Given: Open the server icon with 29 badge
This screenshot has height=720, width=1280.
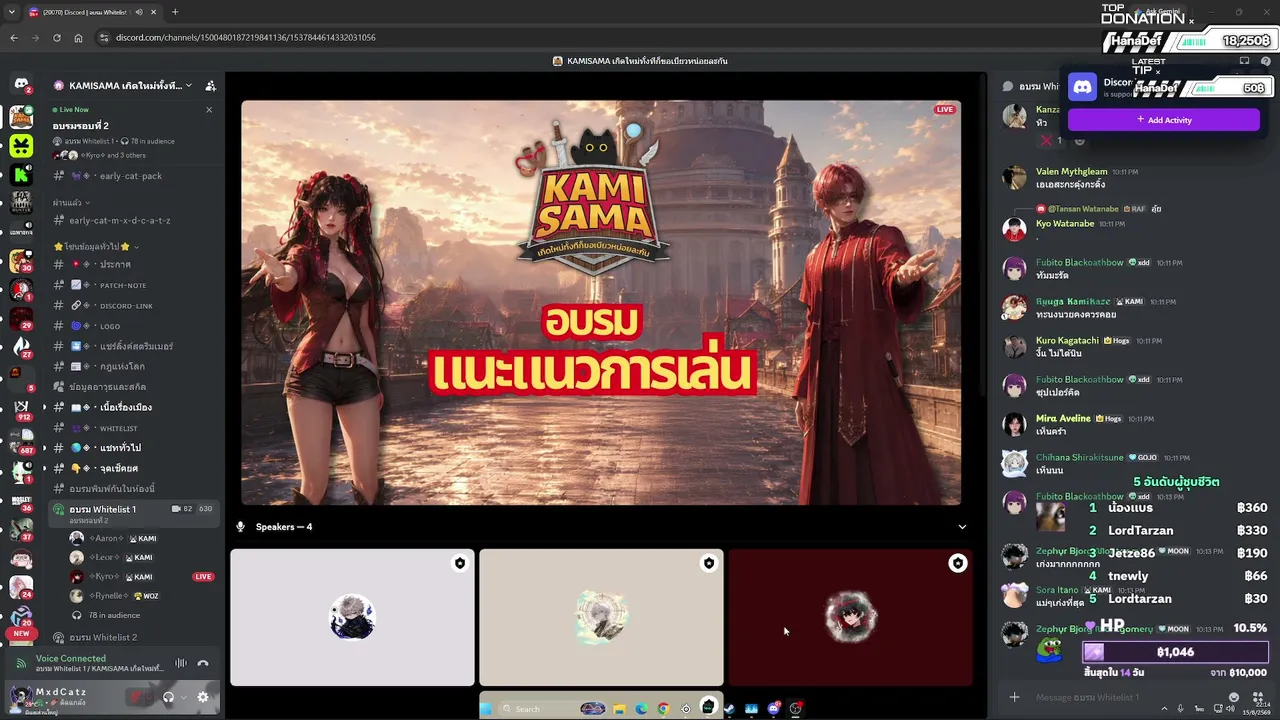Looking at the screenshot, I should click(x=21, y=319).
